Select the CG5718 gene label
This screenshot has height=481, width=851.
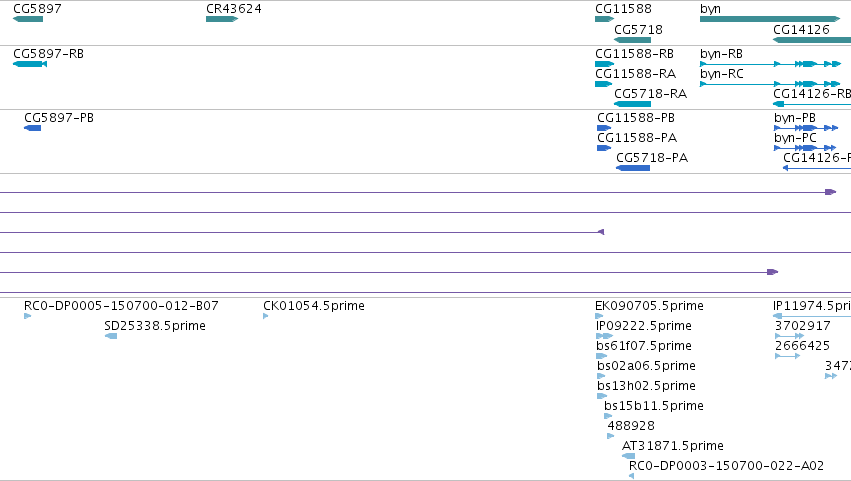[x=638, y=29]
